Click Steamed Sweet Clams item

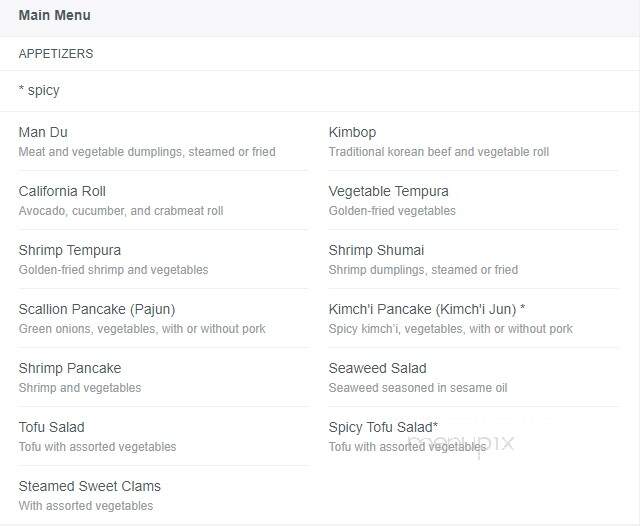[x=90, y=486]
